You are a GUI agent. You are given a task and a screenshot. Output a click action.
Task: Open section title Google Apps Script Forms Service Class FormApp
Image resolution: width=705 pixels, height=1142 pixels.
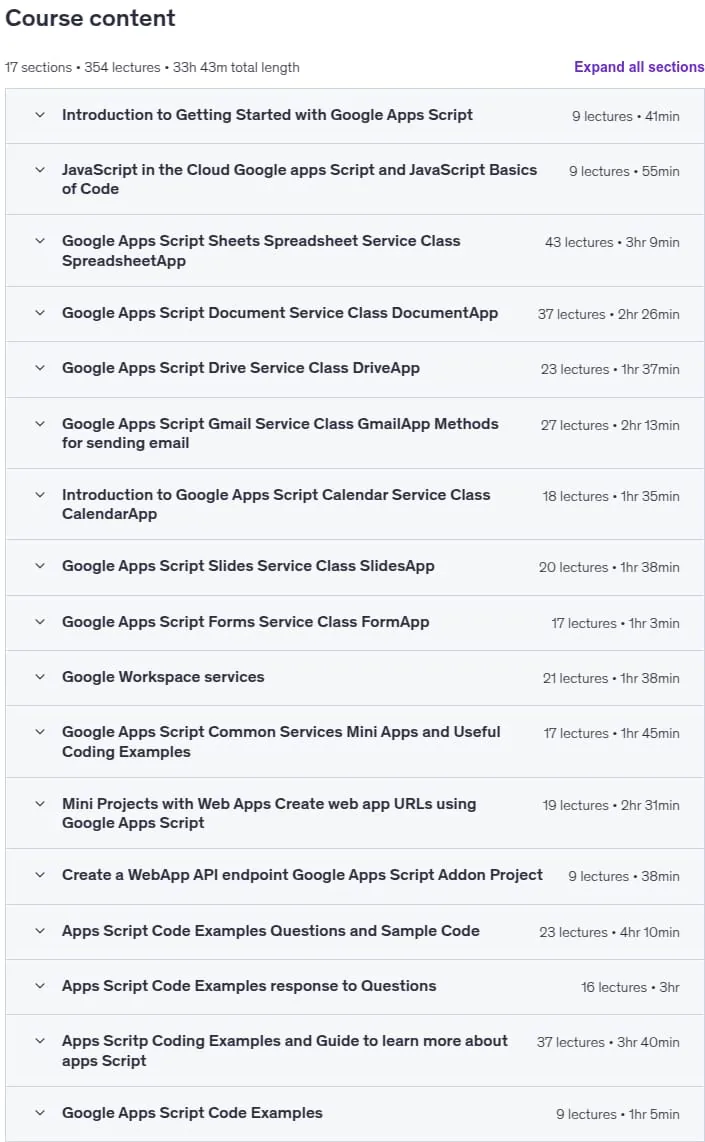245,622
